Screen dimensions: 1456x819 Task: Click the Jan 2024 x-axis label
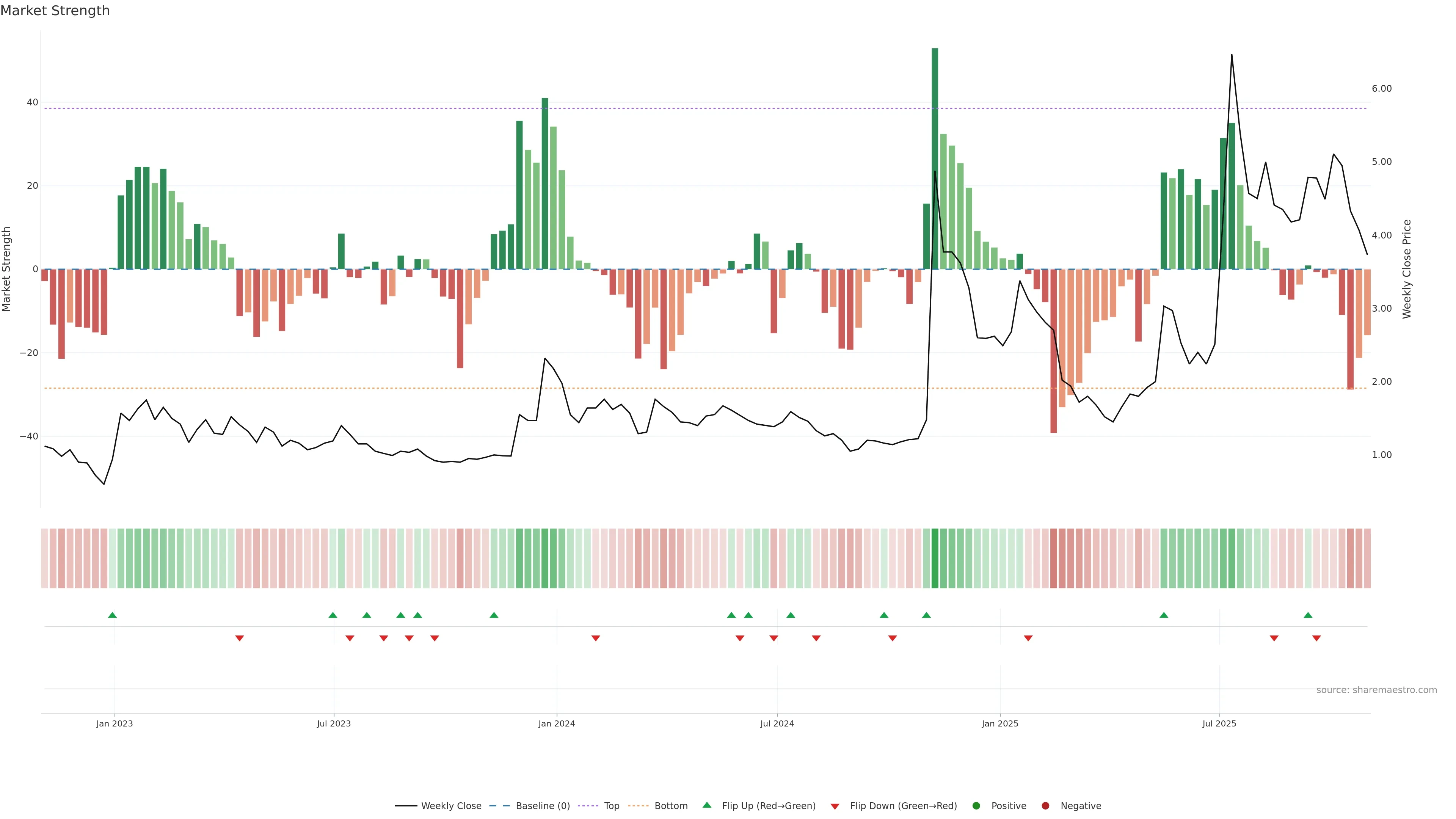point(557,723)
